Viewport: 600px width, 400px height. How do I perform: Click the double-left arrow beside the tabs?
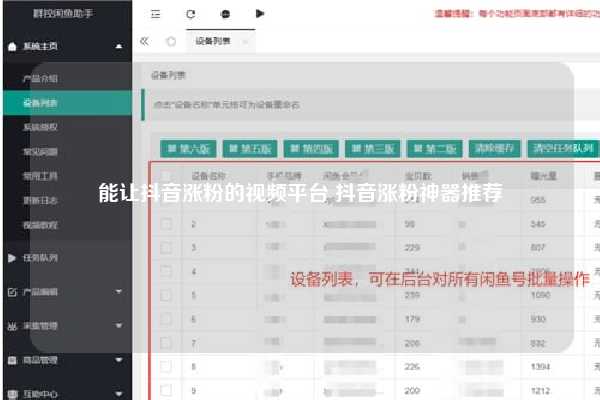tap(144, 41)
